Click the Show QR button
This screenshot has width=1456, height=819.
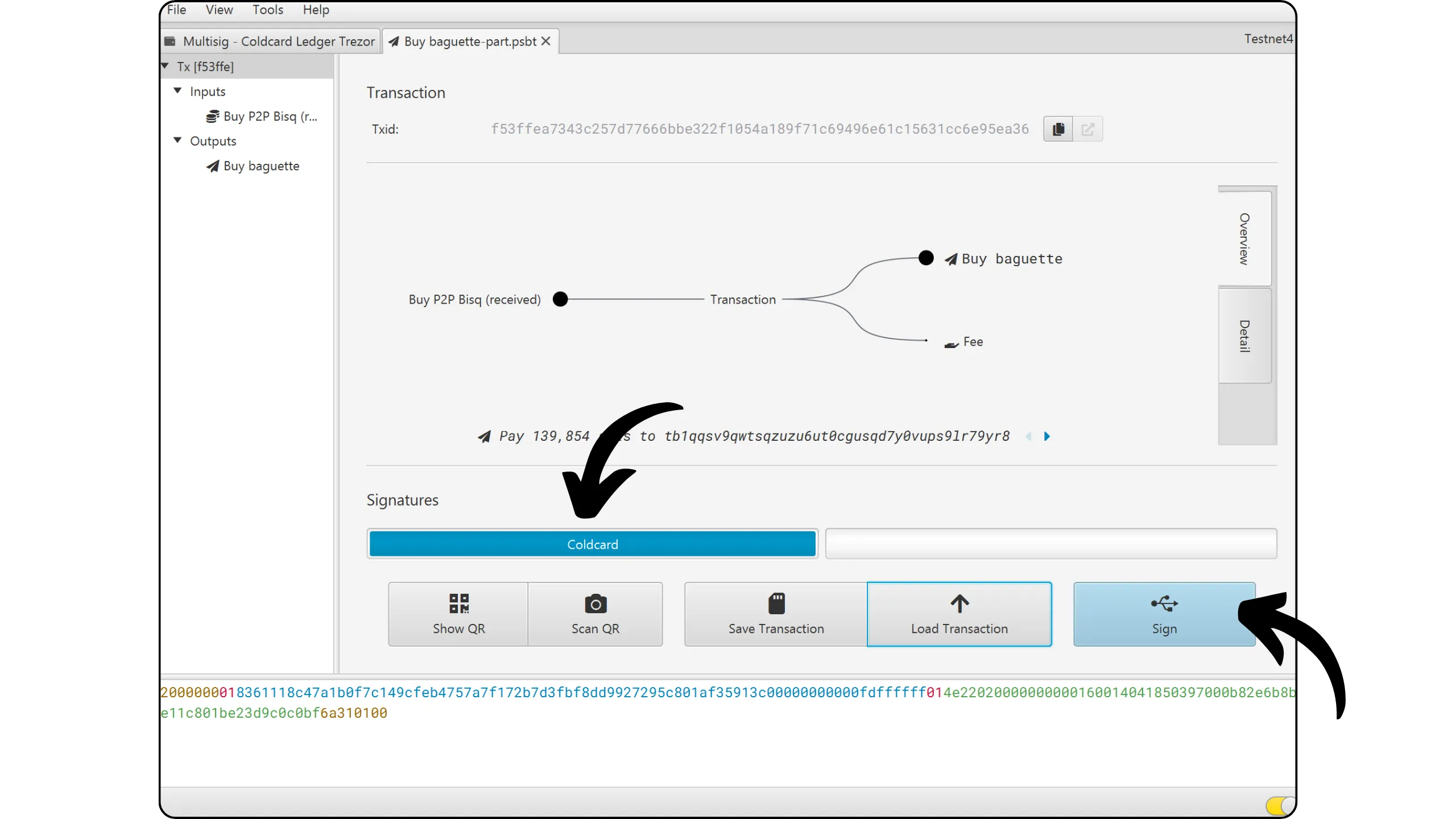pos(458,614)
